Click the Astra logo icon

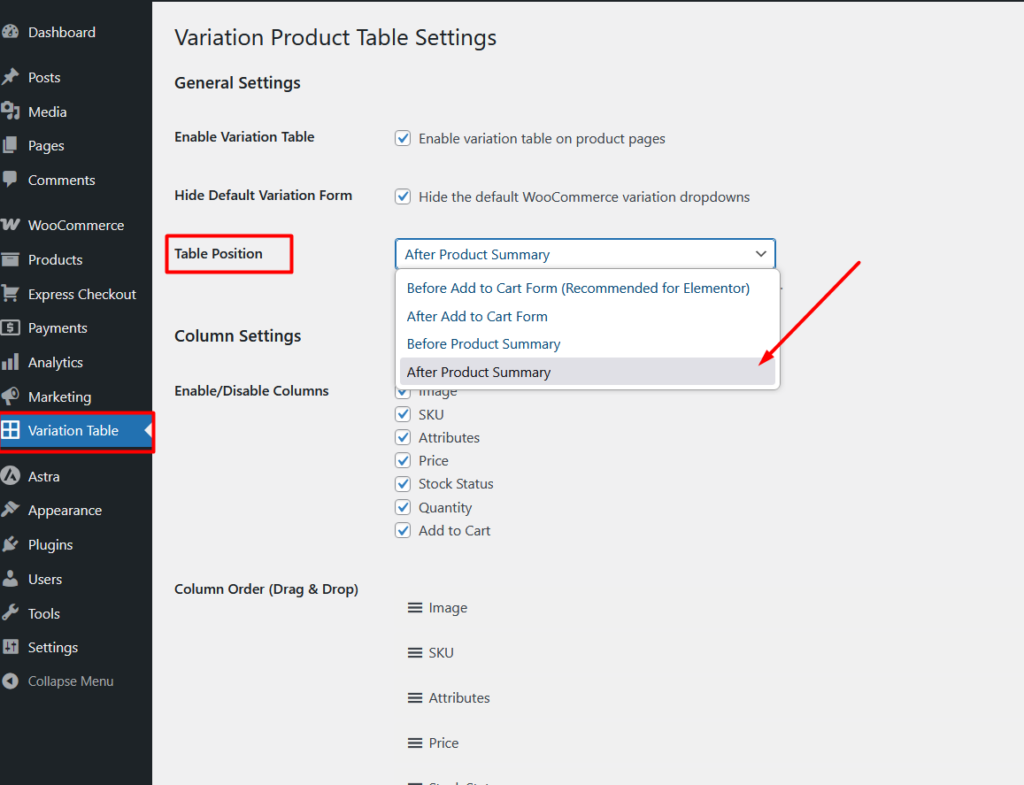(x=10, y=476)
